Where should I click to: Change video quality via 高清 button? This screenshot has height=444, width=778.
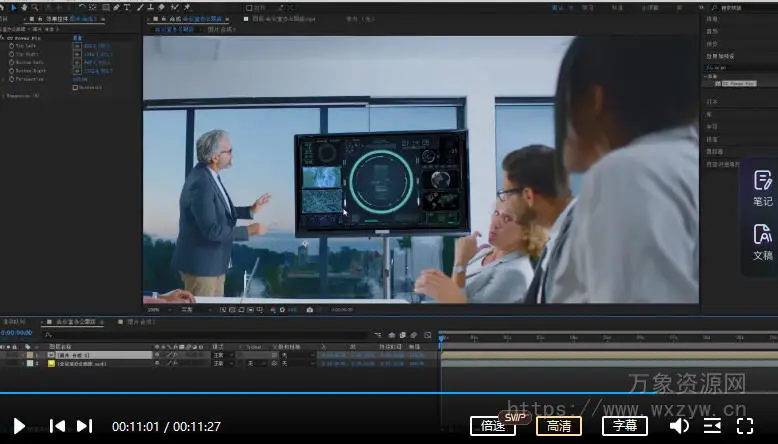click(559, 426)
